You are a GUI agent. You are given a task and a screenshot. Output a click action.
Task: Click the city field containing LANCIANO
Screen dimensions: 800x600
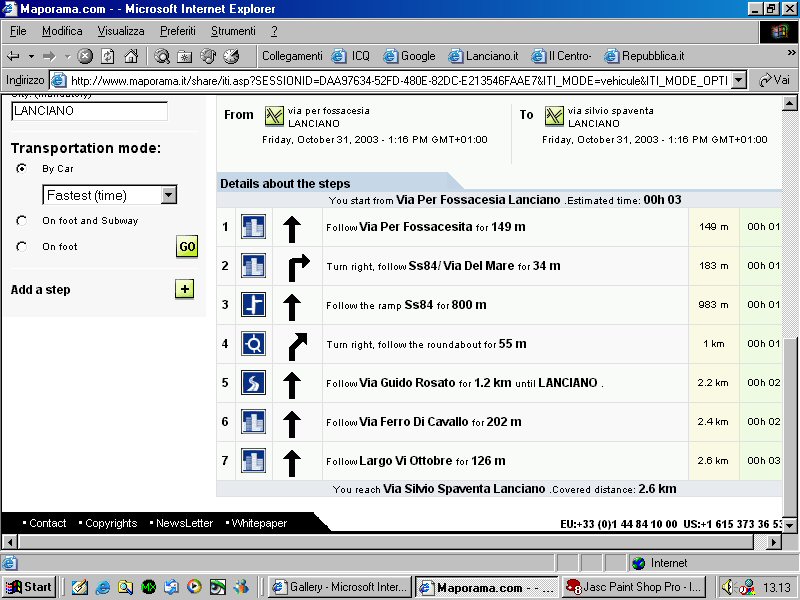[x=89, y=111]
